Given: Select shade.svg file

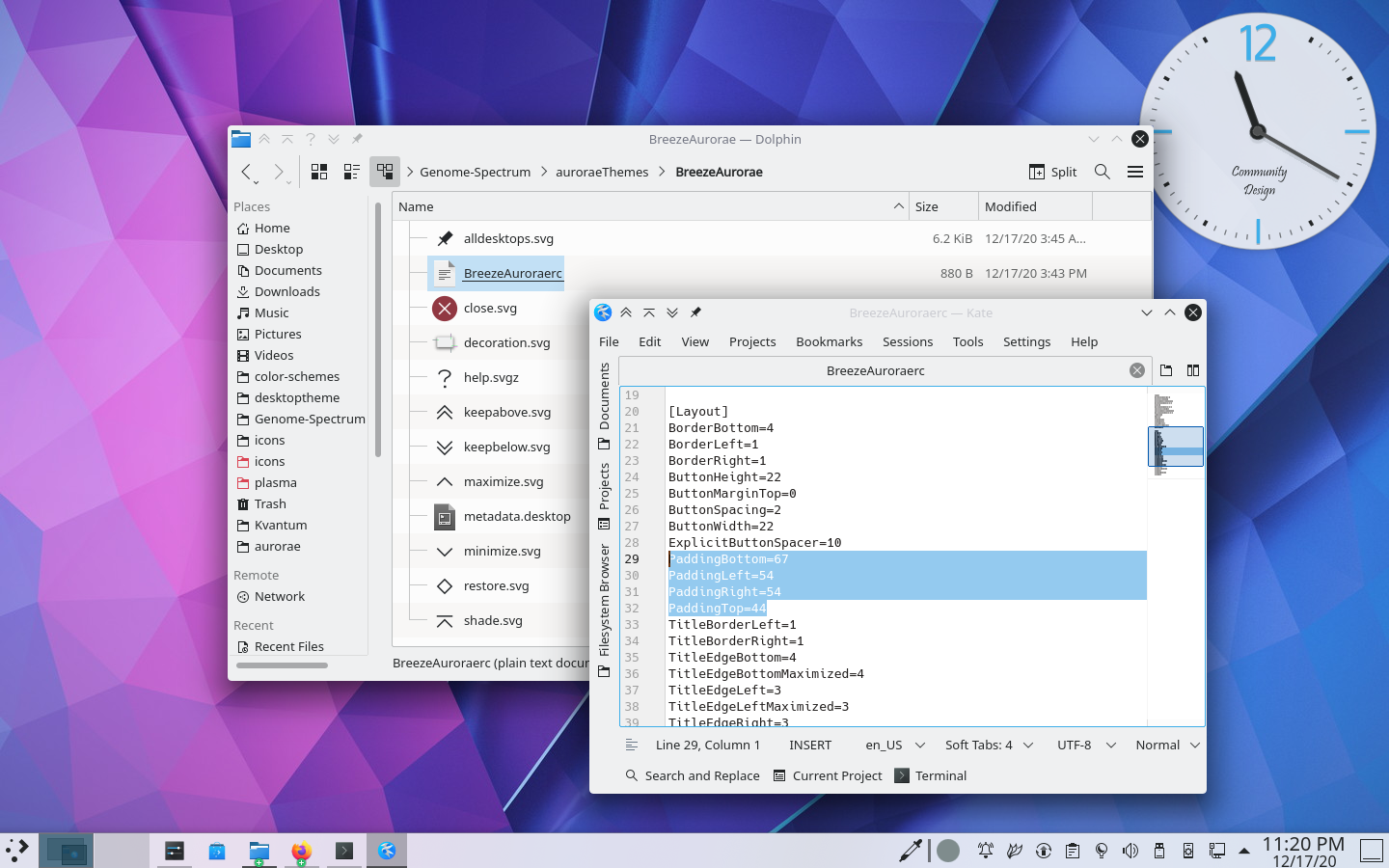Looking at the screenshot, I should pos(493,620).
